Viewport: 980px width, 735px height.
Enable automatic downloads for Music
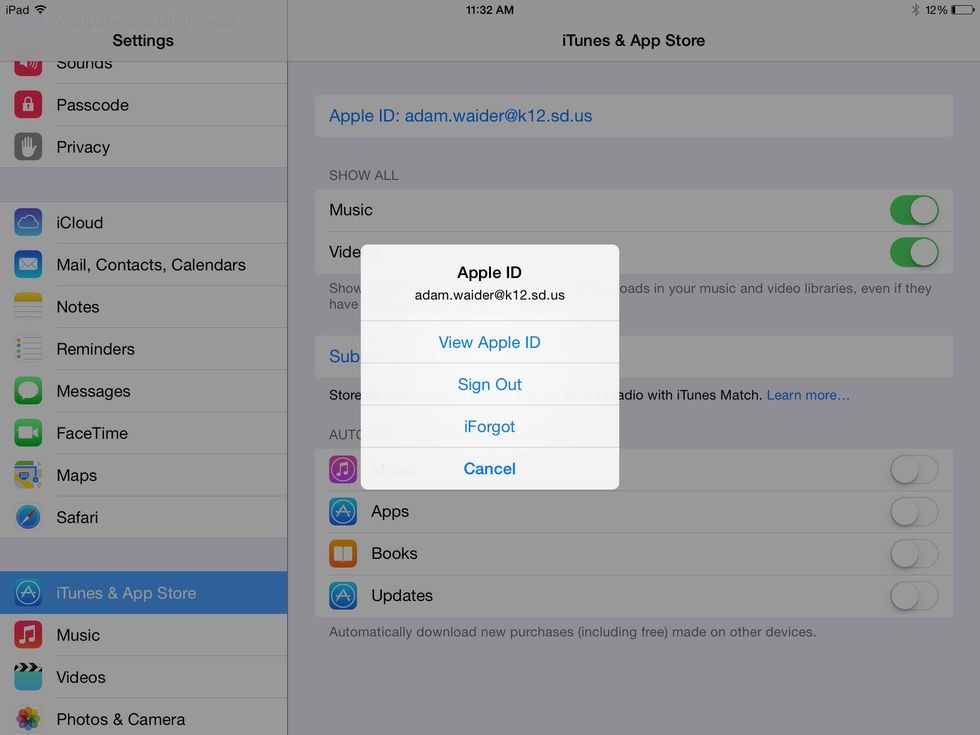click(x=914, y=469)
